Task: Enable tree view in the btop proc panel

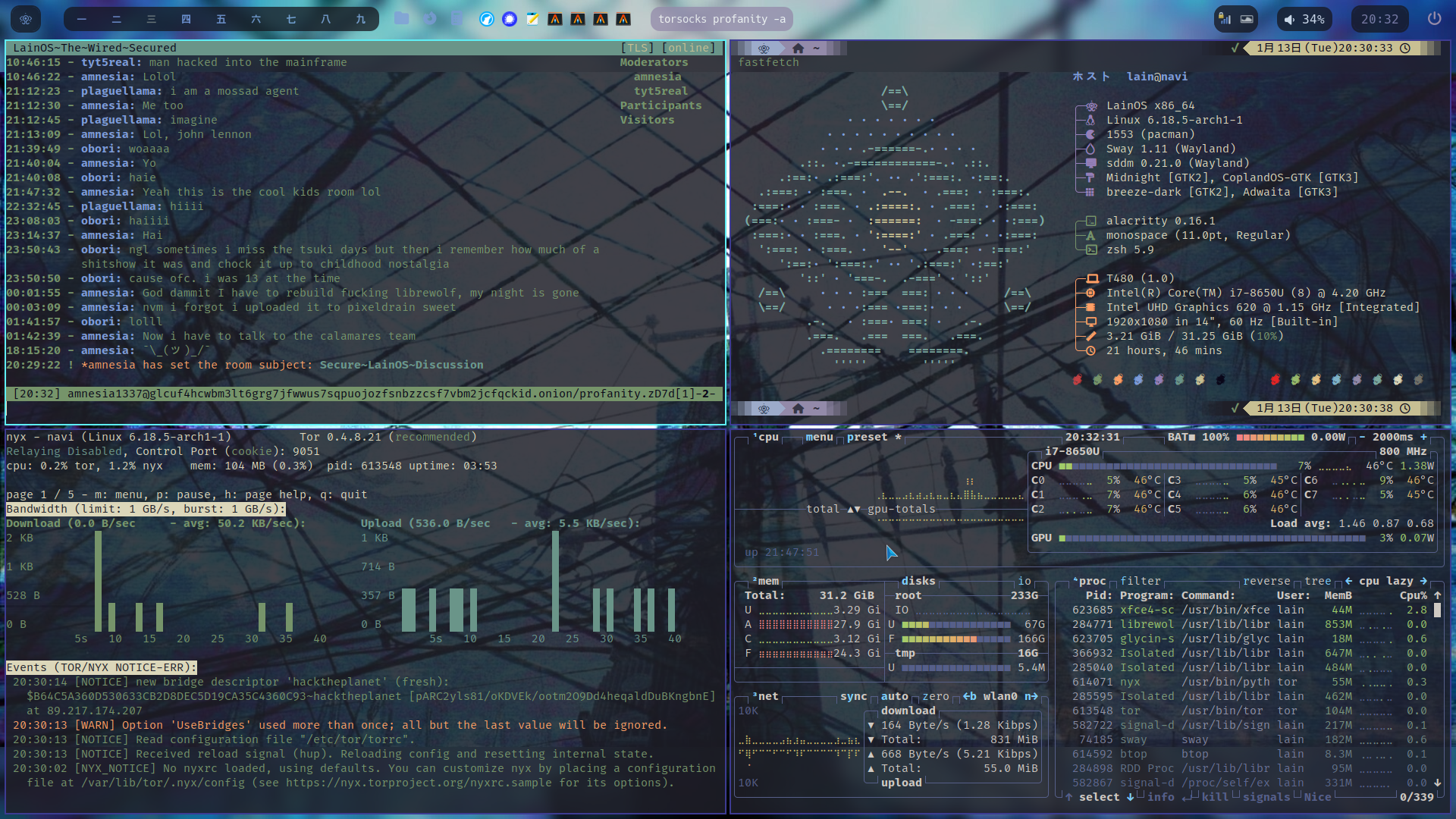Action: coord(1318,582)
